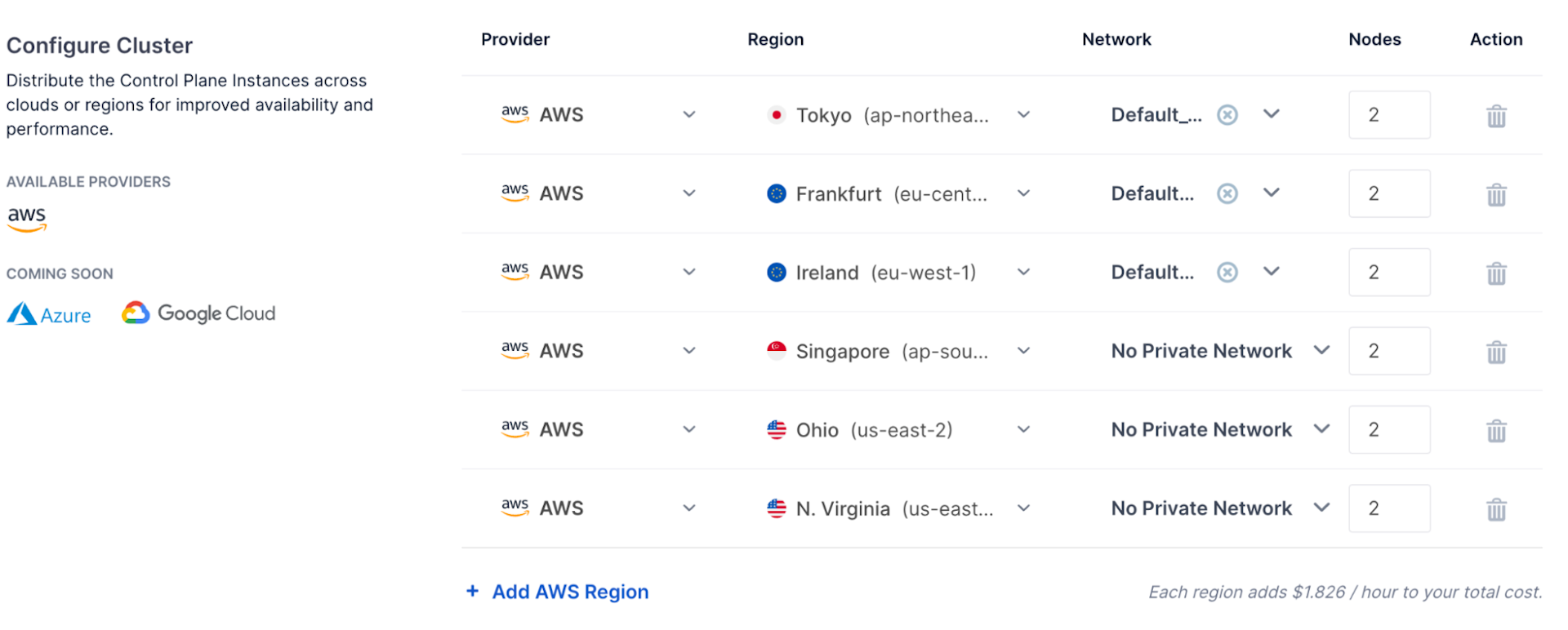This screenshot has width=1568, height=630.
Task: Open N. Virginia network dropdown
Action: coord(1321,508)
